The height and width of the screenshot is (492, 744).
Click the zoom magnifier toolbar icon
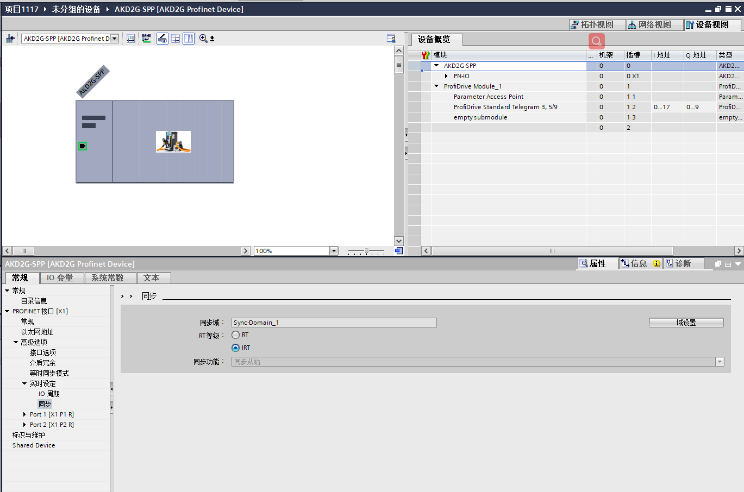[x=203, y=38]
